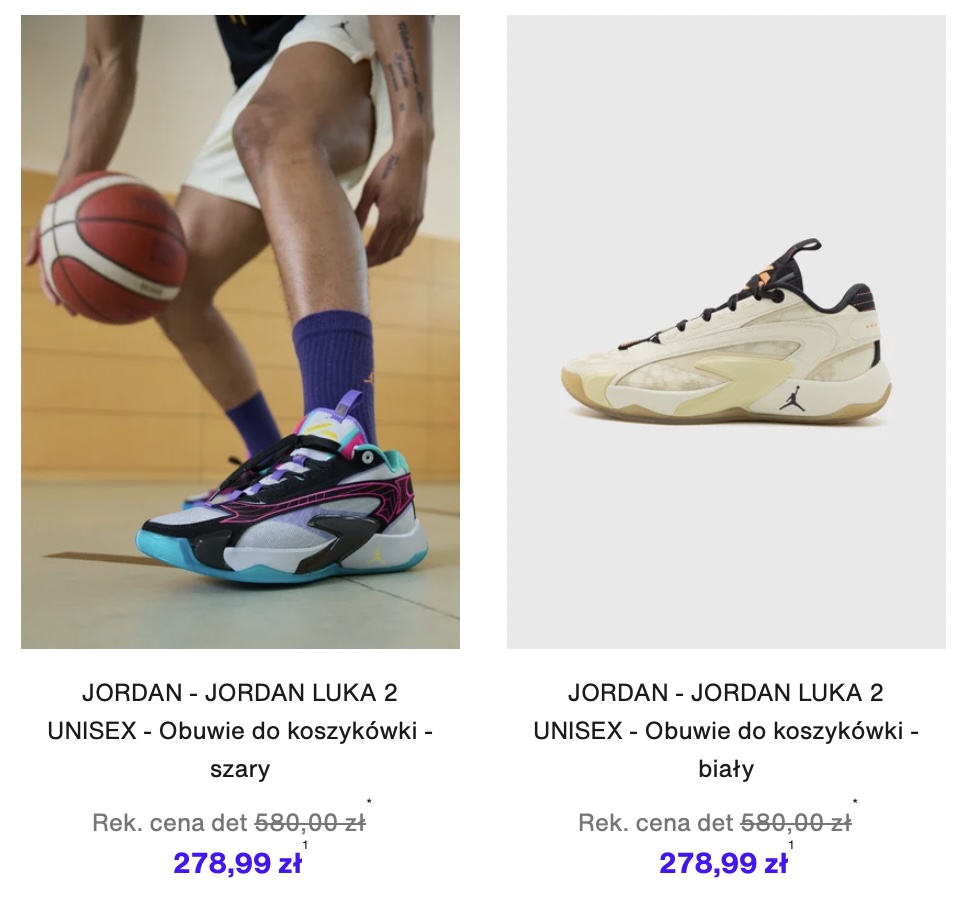Click the Jumpman logo on the white shoe
Image resolution: width=962 pixels, height=912 pixels.
click(x=791, y=400)
